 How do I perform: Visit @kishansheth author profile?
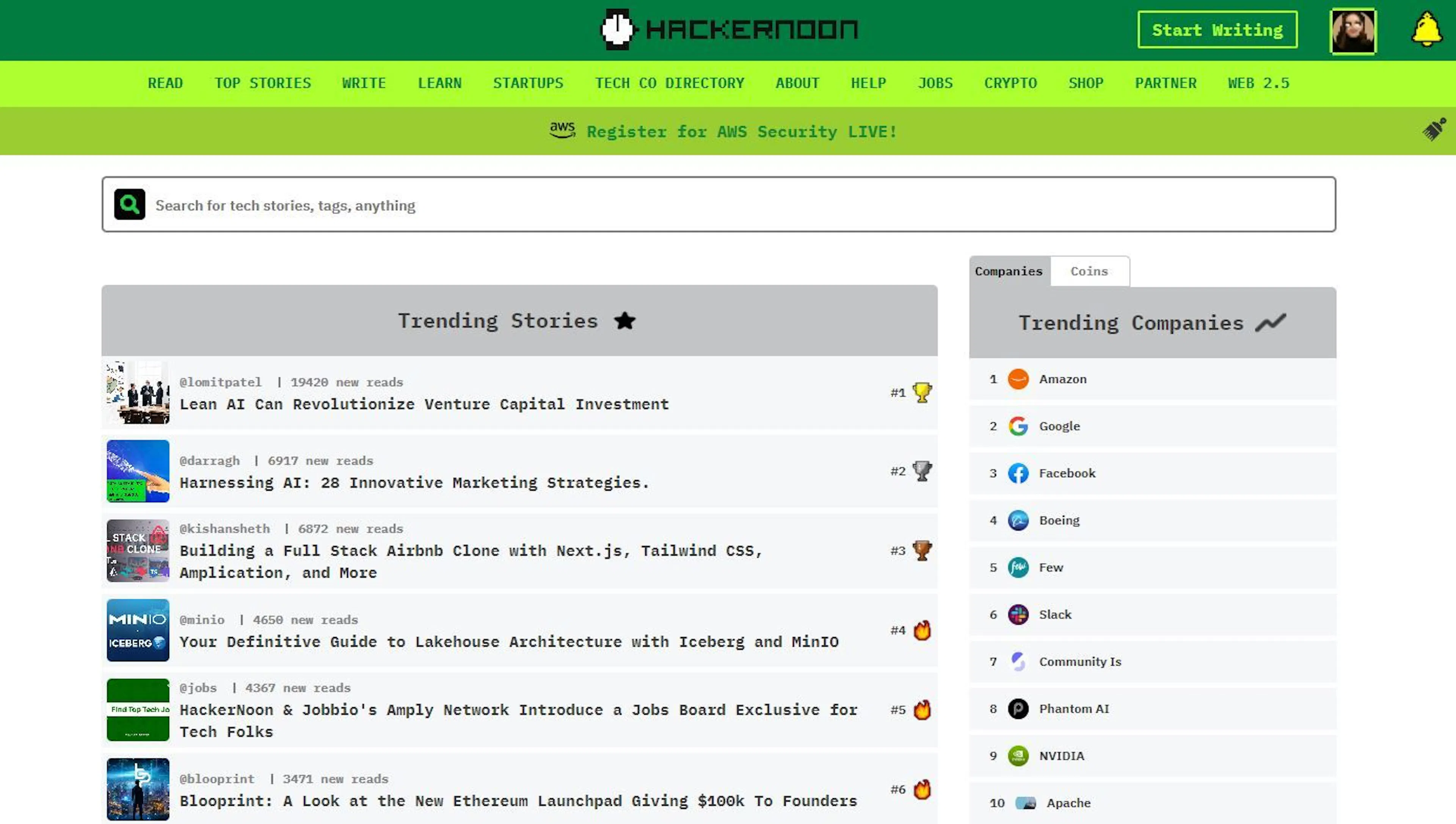pos(224,529)
